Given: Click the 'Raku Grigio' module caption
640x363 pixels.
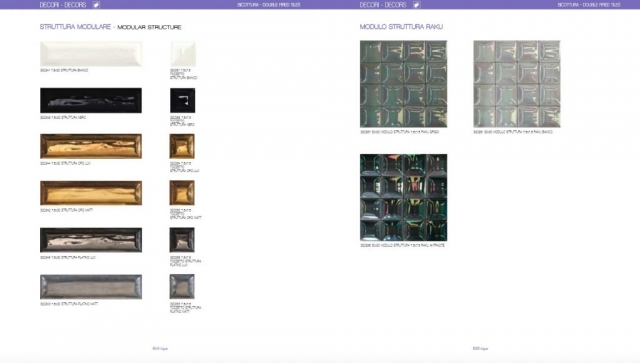Looking at the screenshot, I should pos(400,132).
